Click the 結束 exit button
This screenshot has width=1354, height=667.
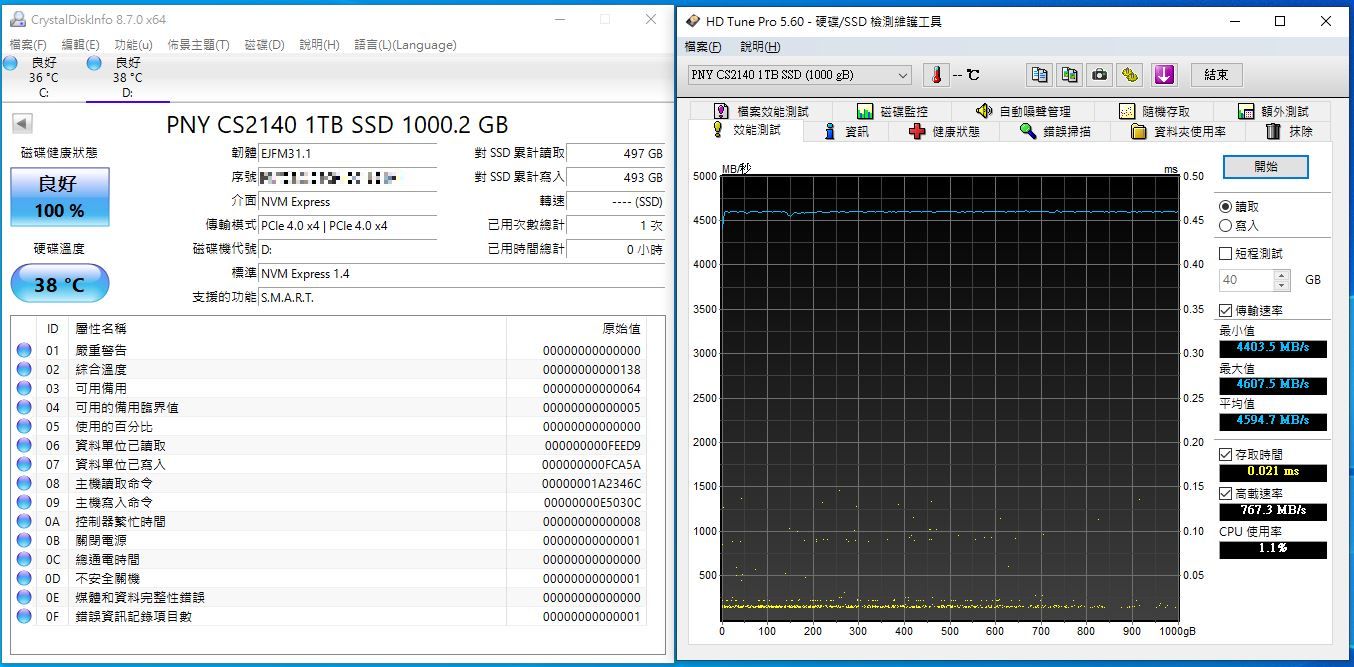tap(1216, 75)
